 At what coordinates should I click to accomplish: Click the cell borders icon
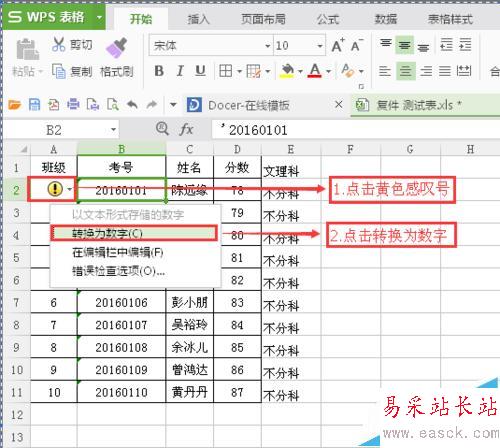coord(226,71)
